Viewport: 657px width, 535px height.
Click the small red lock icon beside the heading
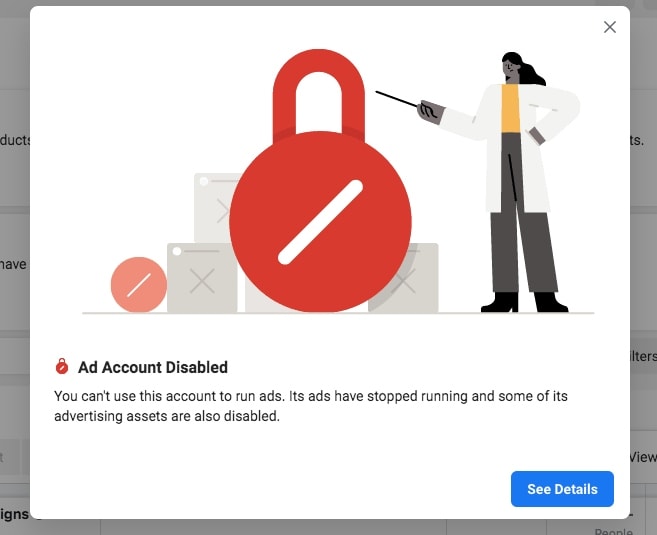(62, 367)
